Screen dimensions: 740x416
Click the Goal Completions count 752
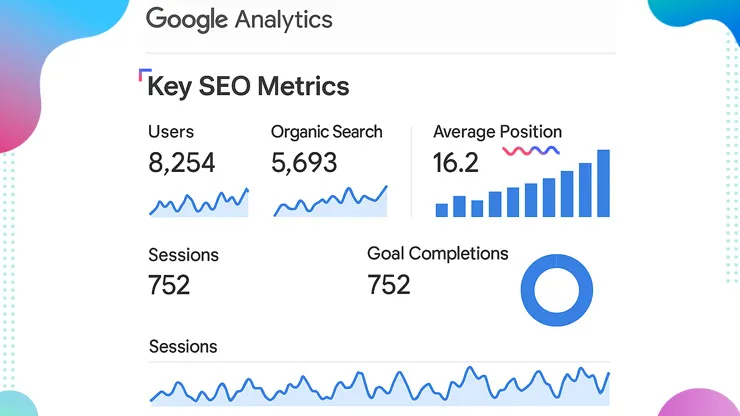click(389, 285)
